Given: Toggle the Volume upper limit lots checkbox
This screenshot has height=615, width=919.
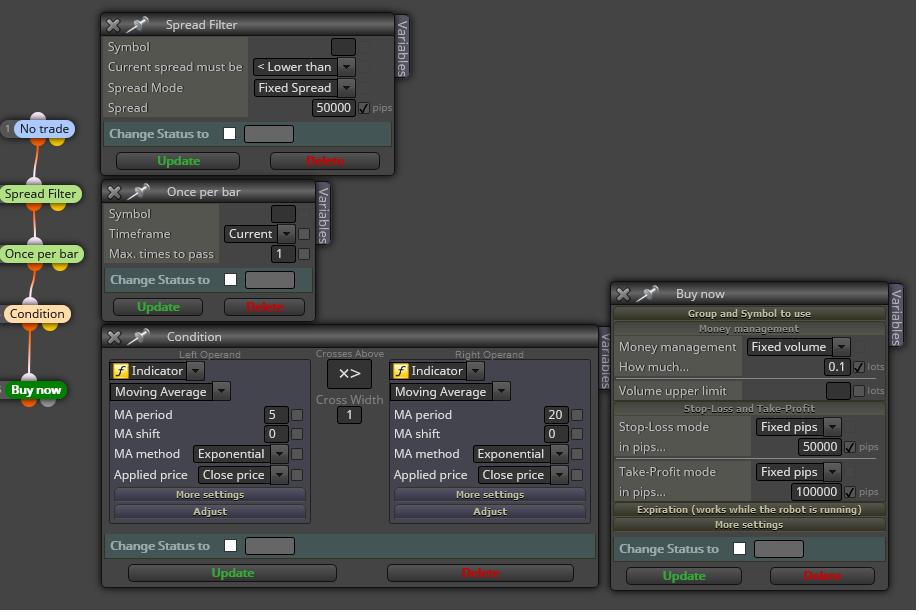Looking at the screenshot, I should 859,391.
